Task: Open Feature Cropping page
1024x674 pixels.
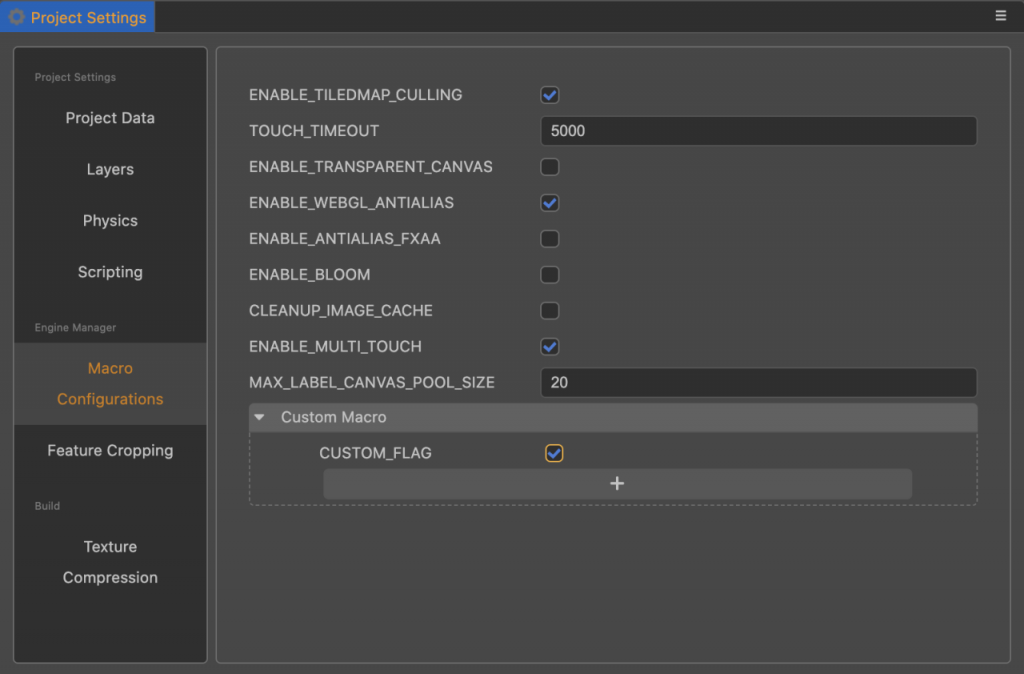Action: pos(110,451)
